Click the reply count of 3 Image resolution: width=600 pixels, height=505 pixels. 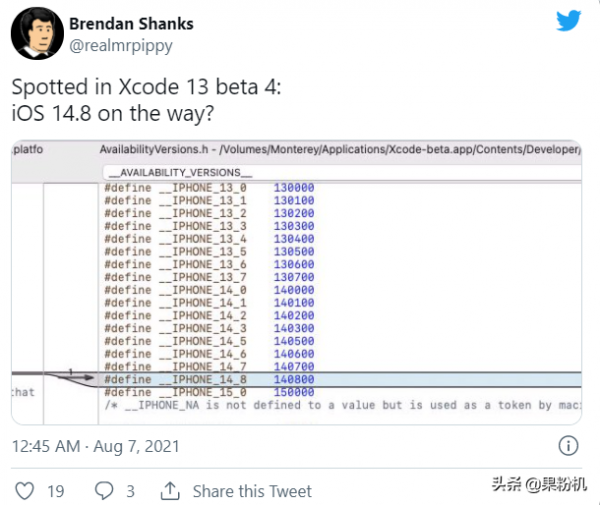click(x=130, y=491)
